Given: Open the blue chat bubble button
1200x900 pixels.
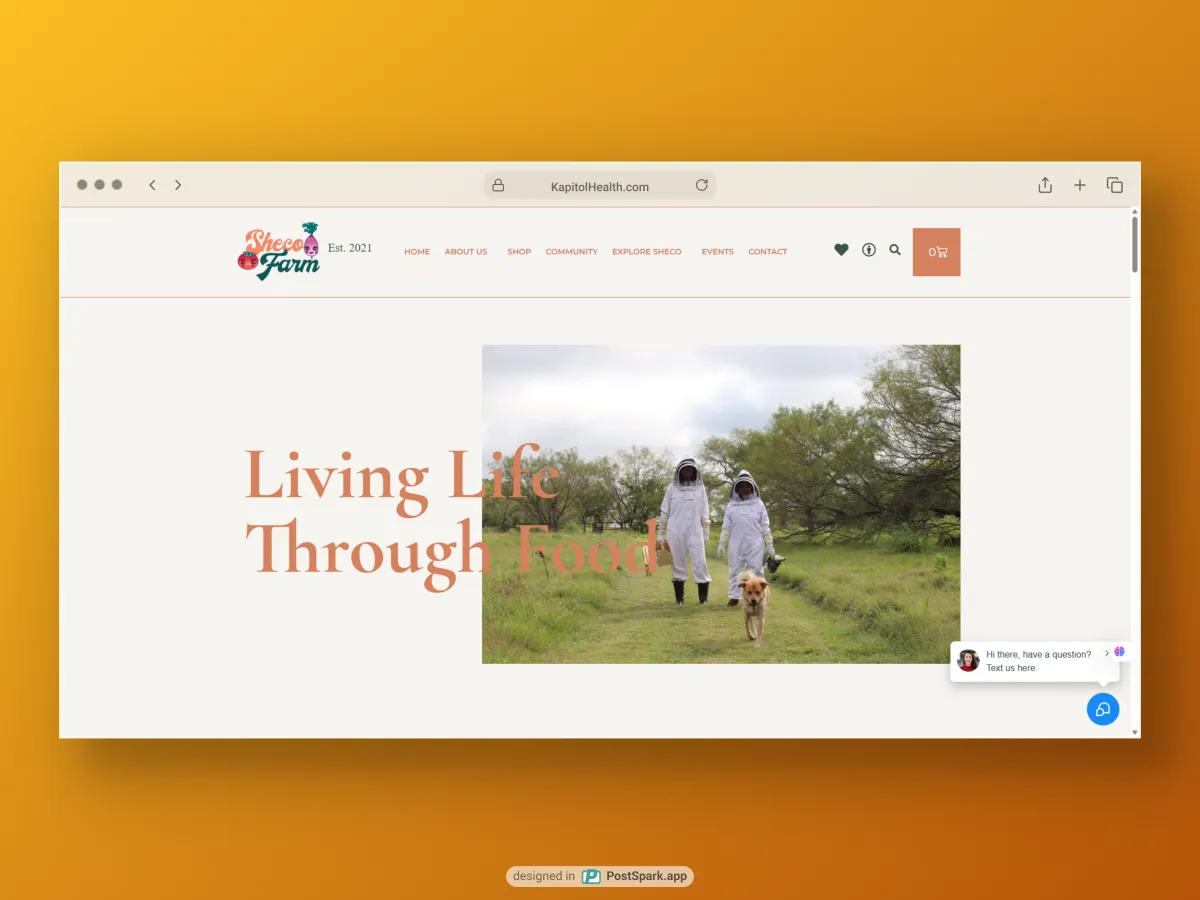Looking at the screenshot, I should (1103, 709).
